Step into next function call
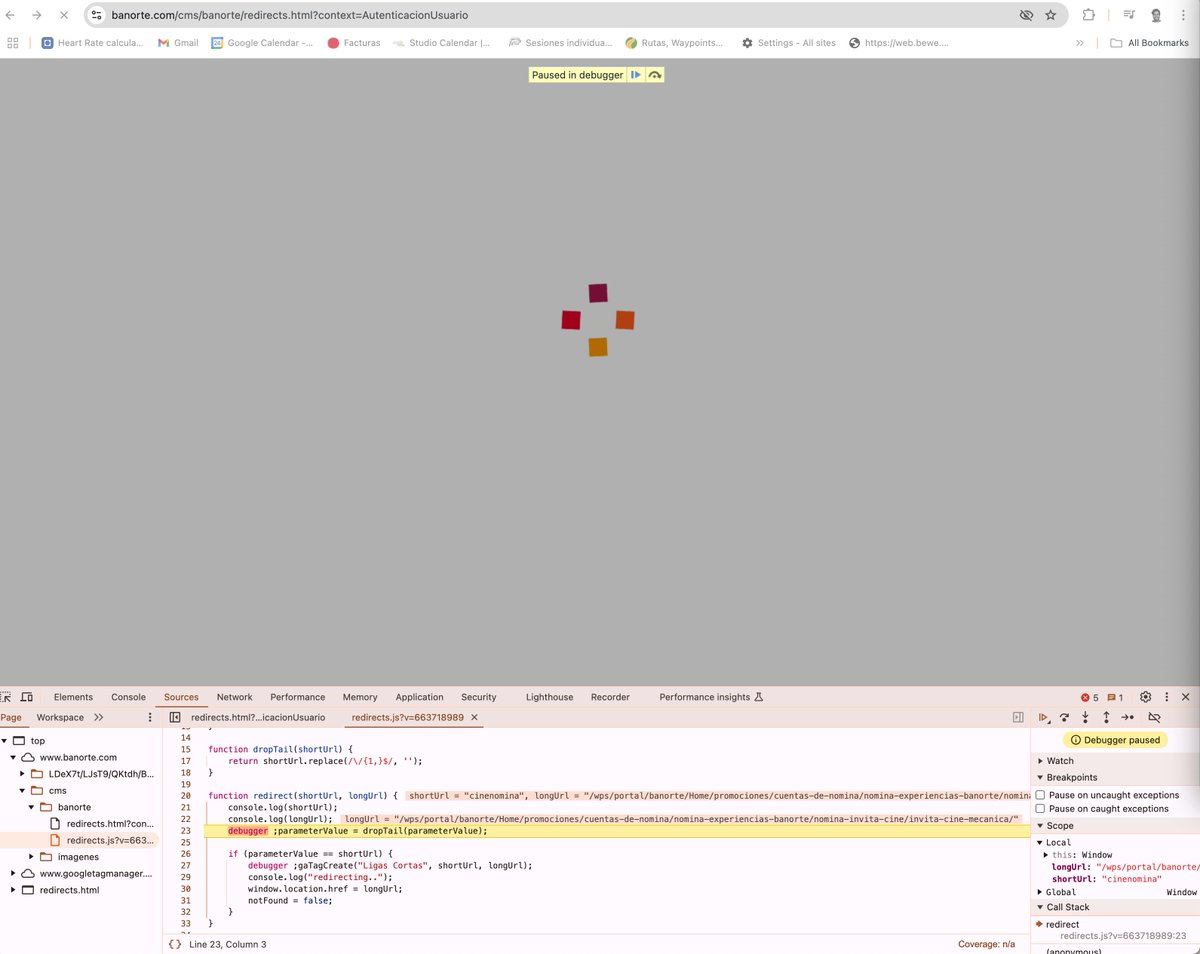1200x954 pixels. tap(1085, 717)
